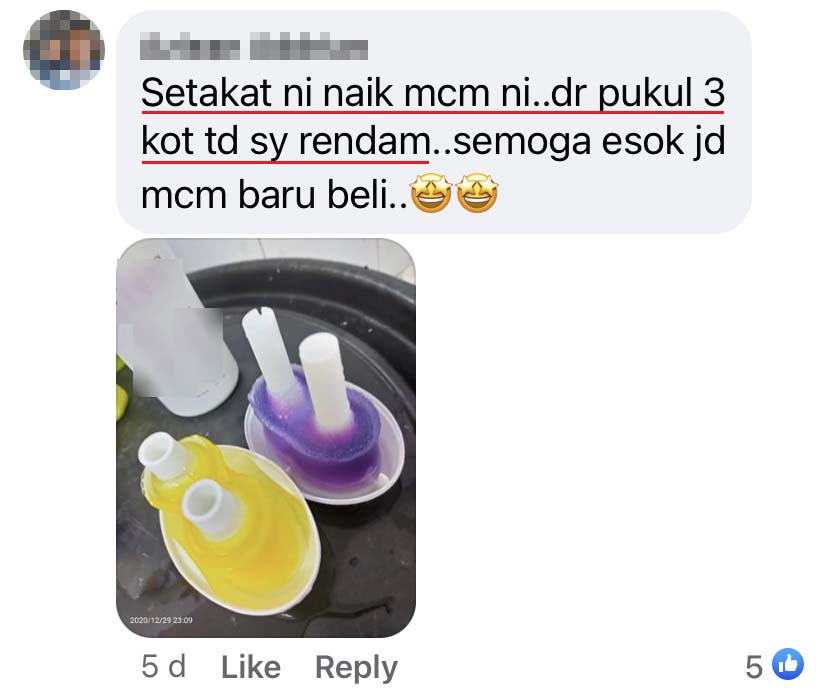Click the underlined text 'kot td sy rendam'
The width and height of the screenshot is (828, 691).
pyautogui.click(x=286, y=143)
